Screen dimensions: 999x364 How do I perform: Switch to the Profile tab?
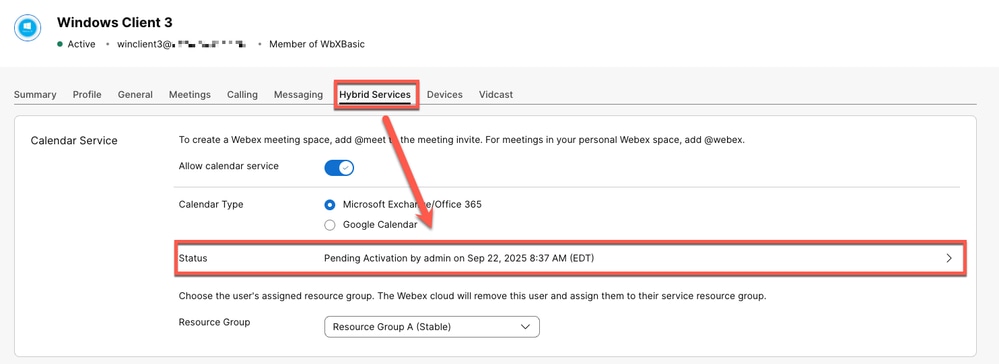pos(87,94)
